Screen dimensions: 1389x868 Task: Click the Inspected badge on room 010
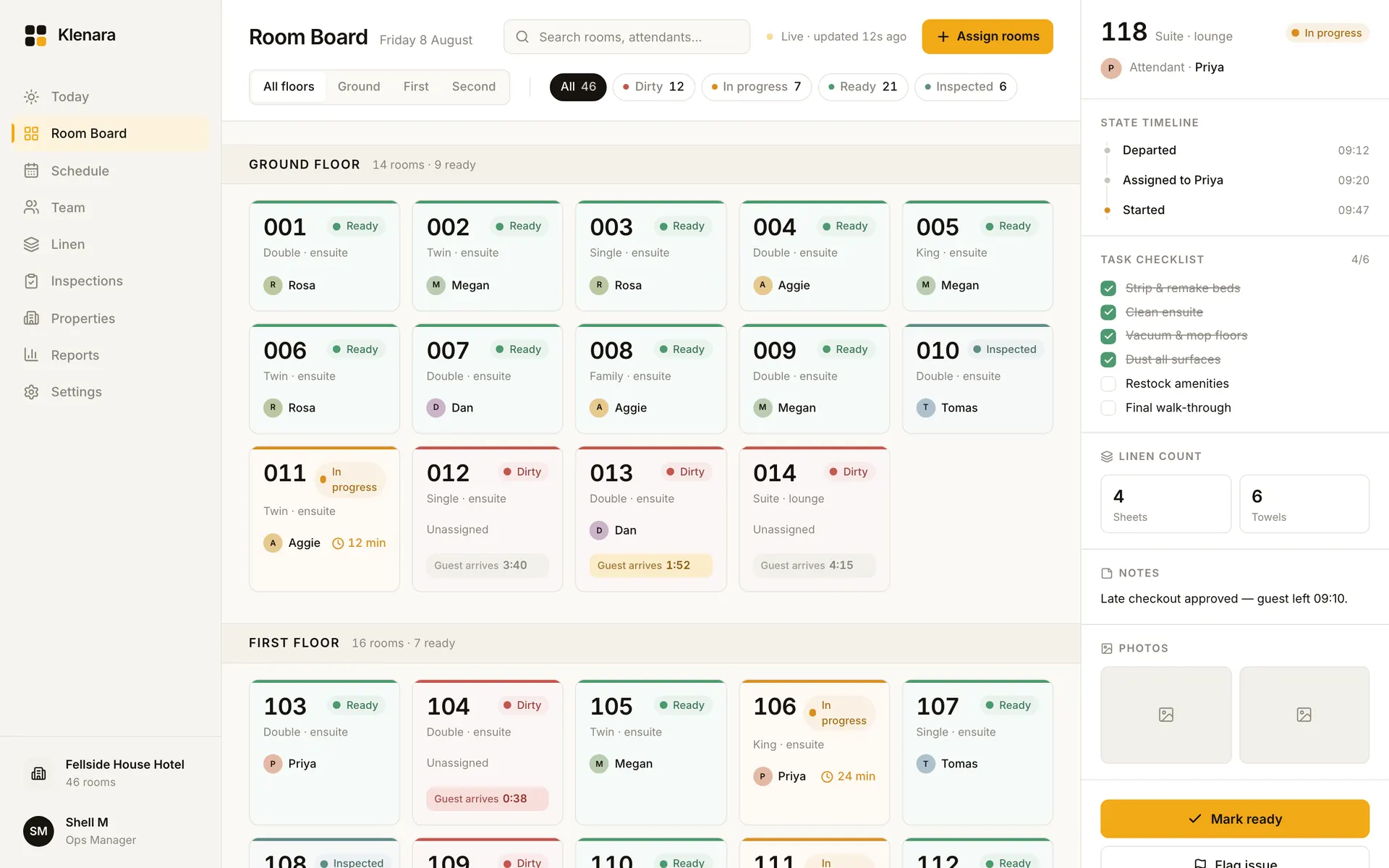click(x=1005, y=349)
